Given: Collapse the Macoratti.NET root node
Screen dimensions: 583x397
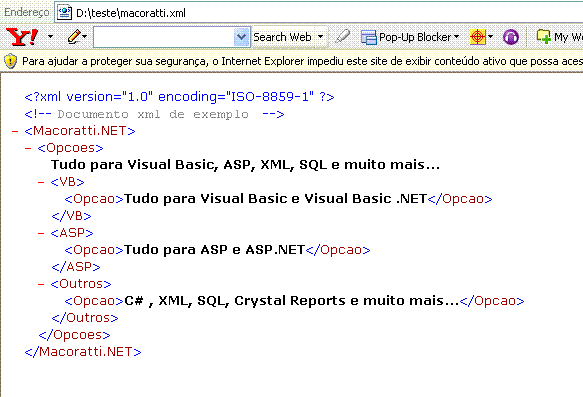Looking at the screenshot, I should pos(15,131).
